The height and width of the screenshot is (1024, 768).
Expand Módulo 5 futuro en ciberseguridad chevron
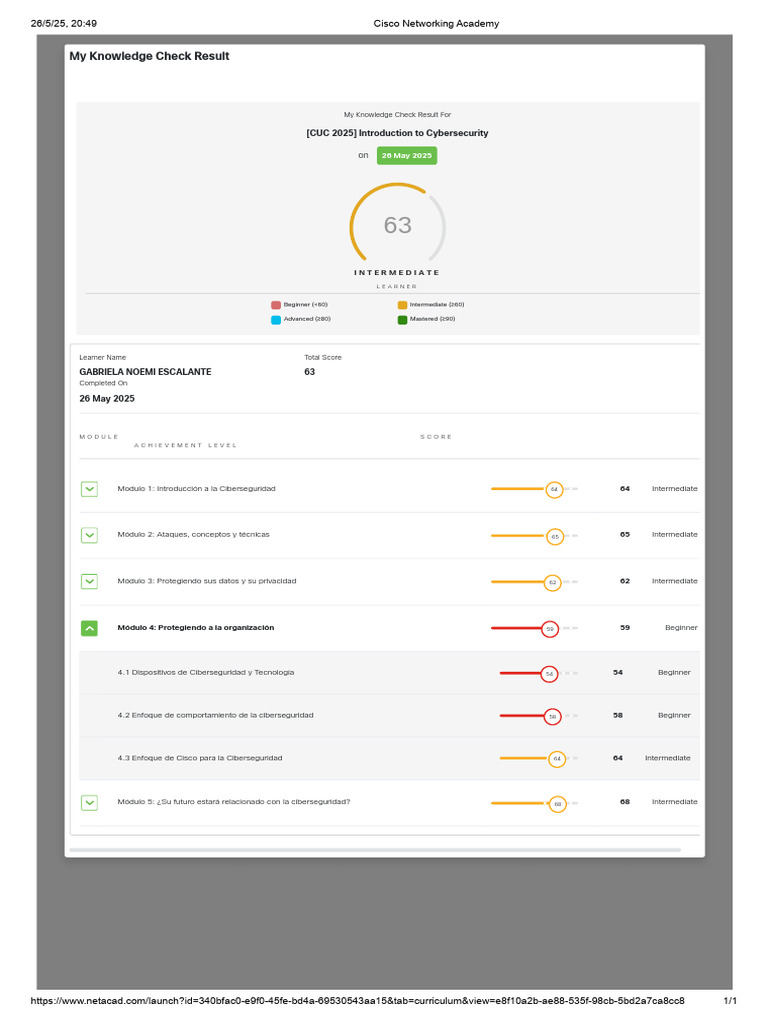click(89, 803)
